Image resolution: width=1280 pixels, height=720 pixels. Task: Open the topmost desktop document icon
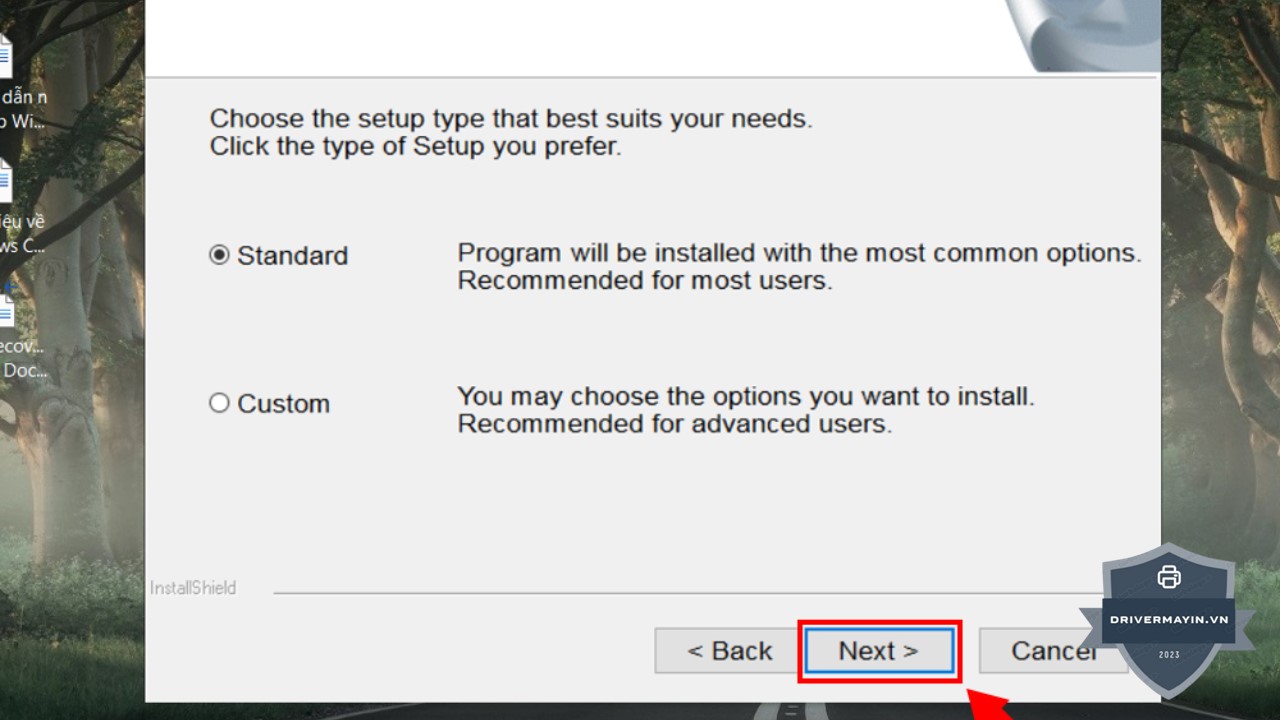tap(5, 56)
